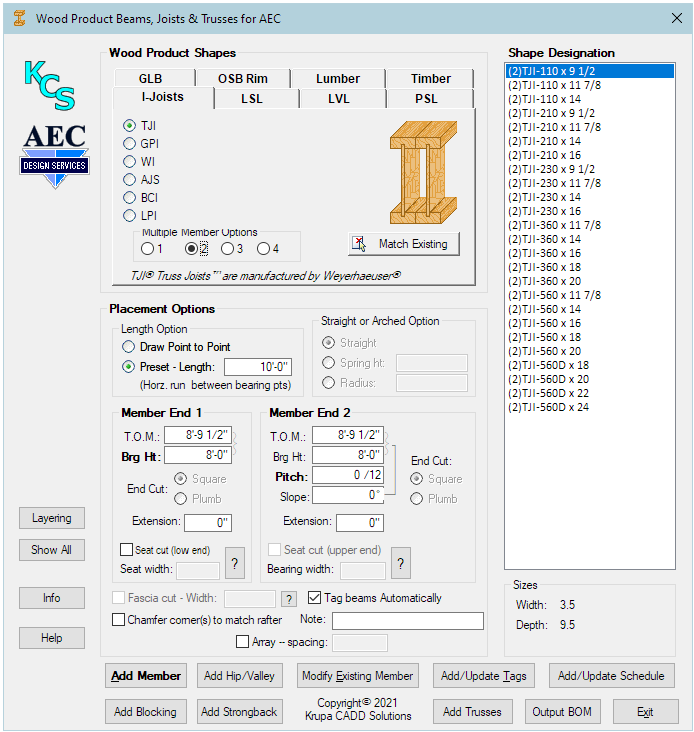Open help for Fascia cut width
This screenshot has width=694, height=732.
pos(289,598)
